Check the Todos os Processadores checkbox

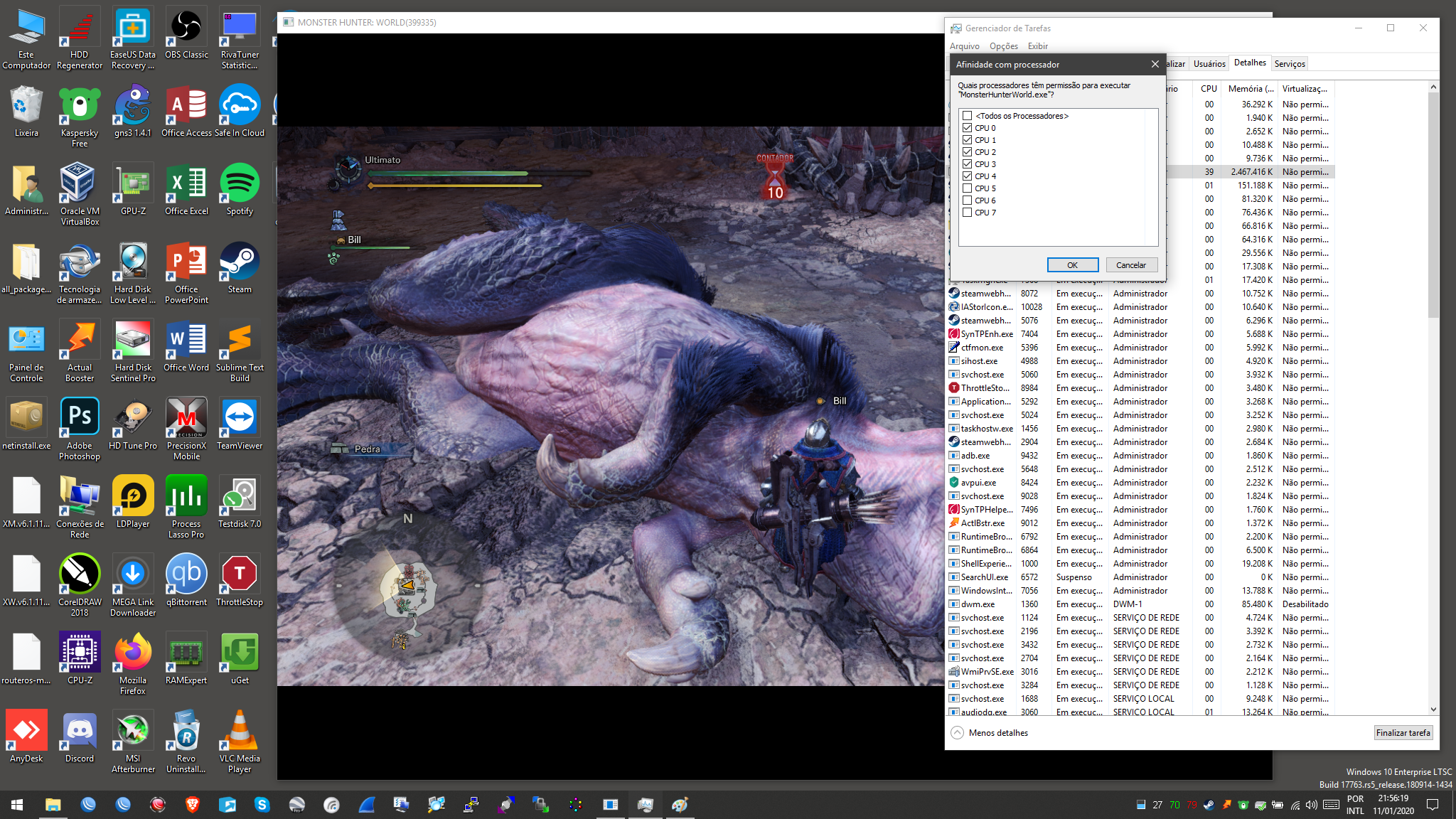(967, 116)
